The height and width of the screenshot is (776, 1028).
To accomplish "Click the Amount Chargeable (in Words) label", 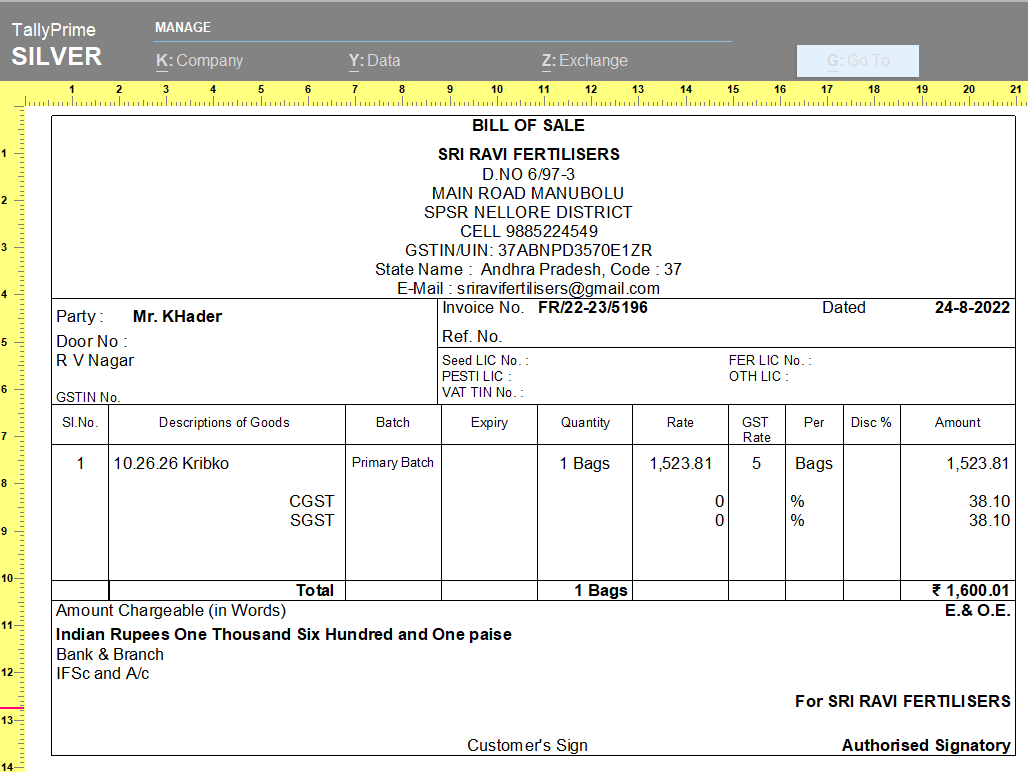I will point(171,611).
